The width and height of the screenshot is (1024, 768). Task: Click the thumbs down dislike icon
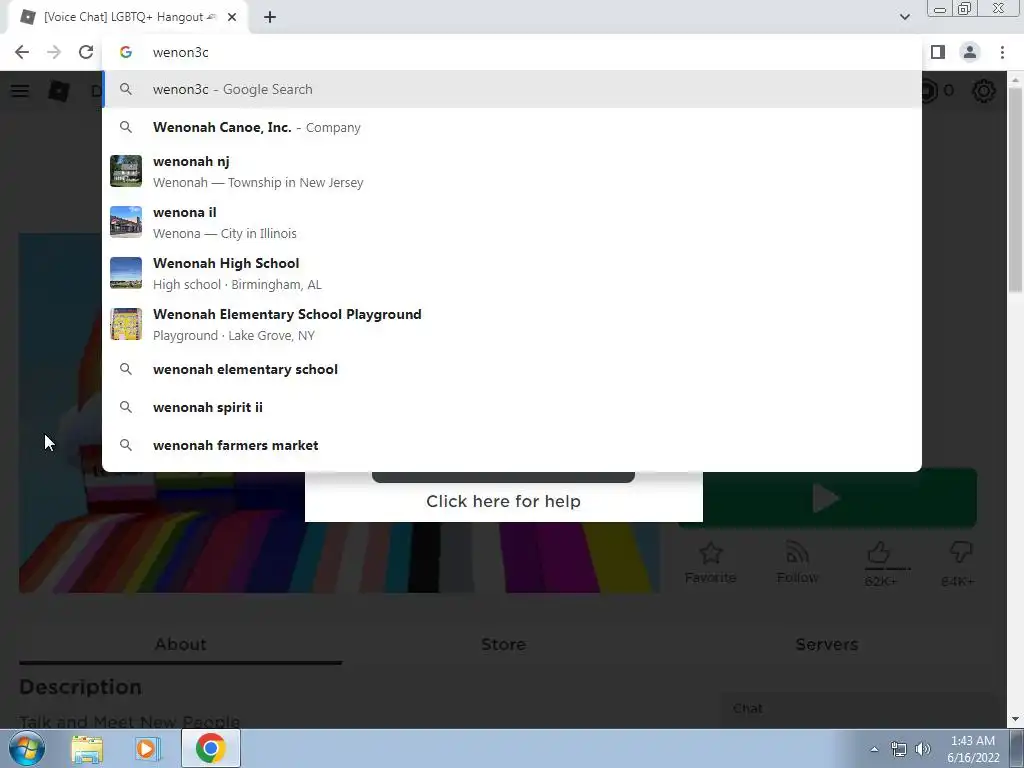click(x=960, y=552)
